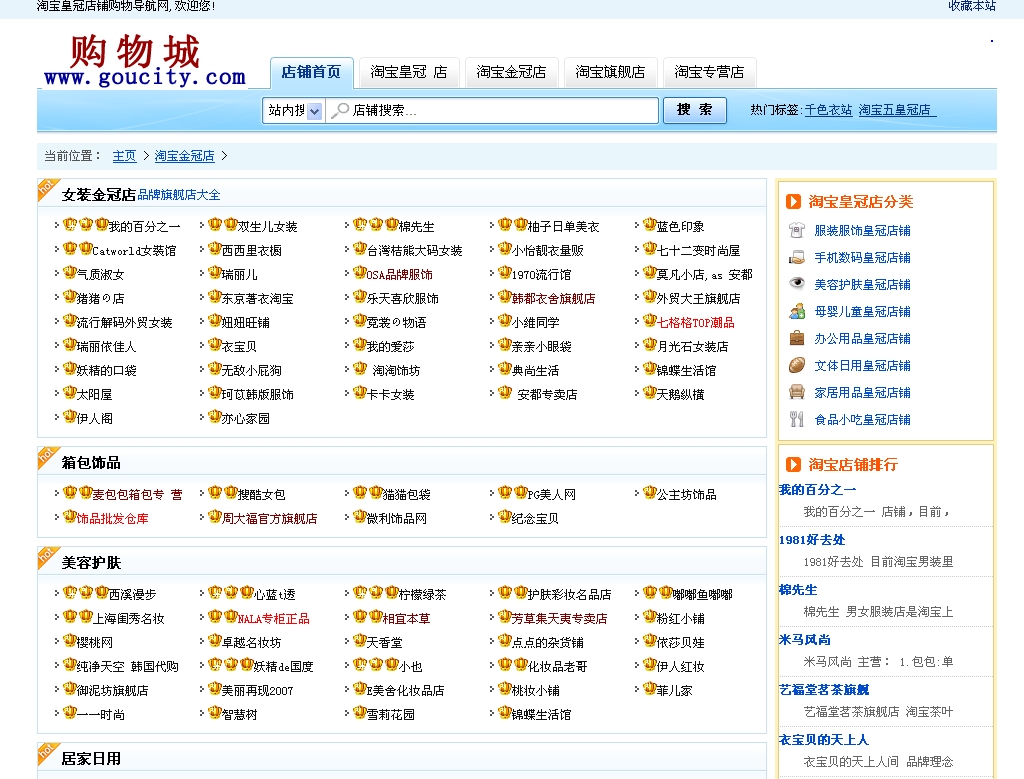Open the 柚子日单美衣 shop link
Image resolution: width=1024 pixels, height=779 pixels.
coord(564,227)
